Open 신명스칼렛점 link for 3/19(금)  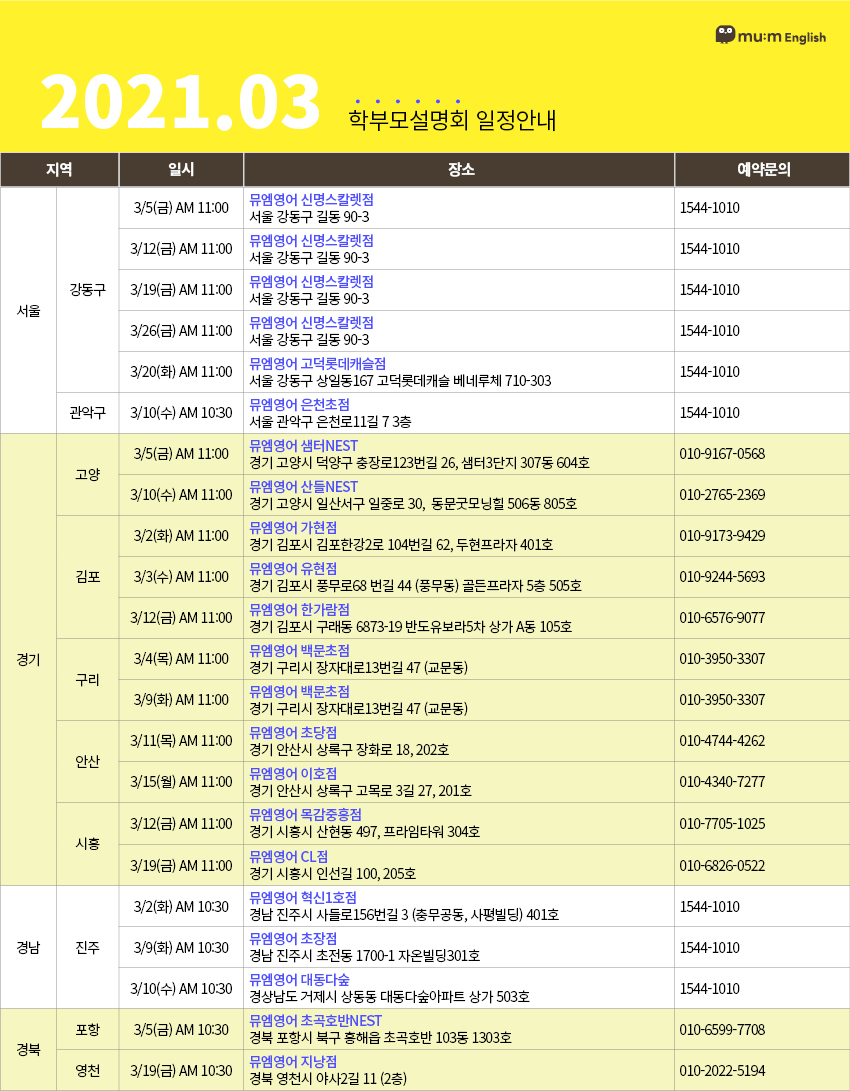tap(312, 282)
